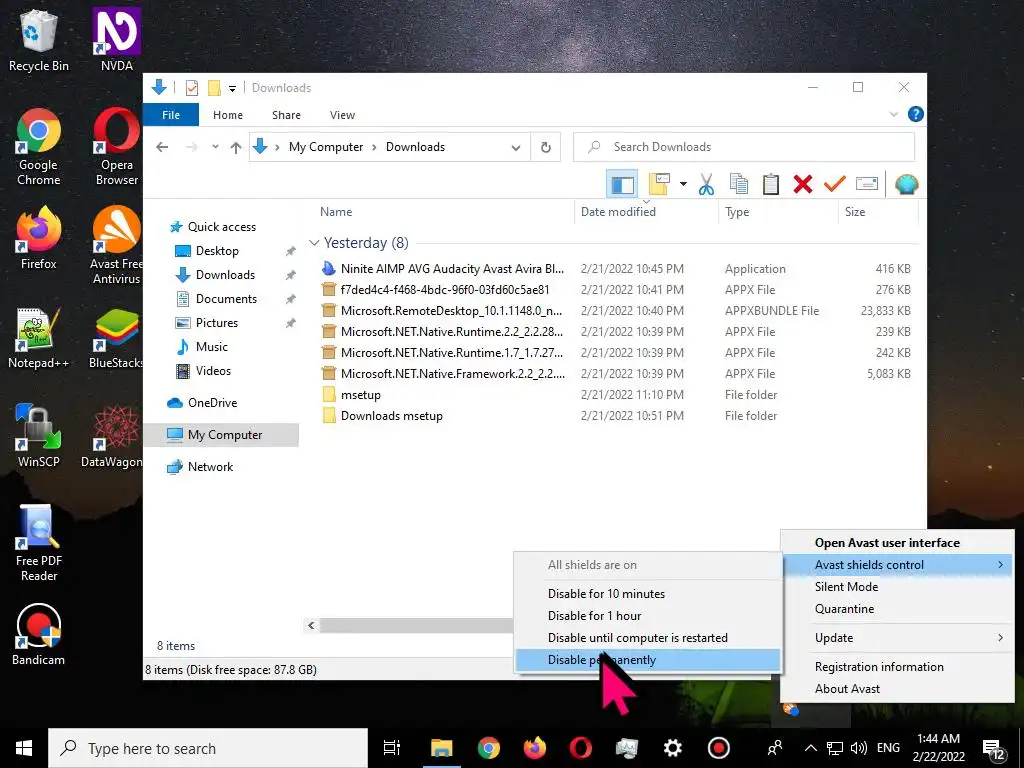Open the address bar history dropdown
Viewport: 1024px width, 768px height.
516,148
